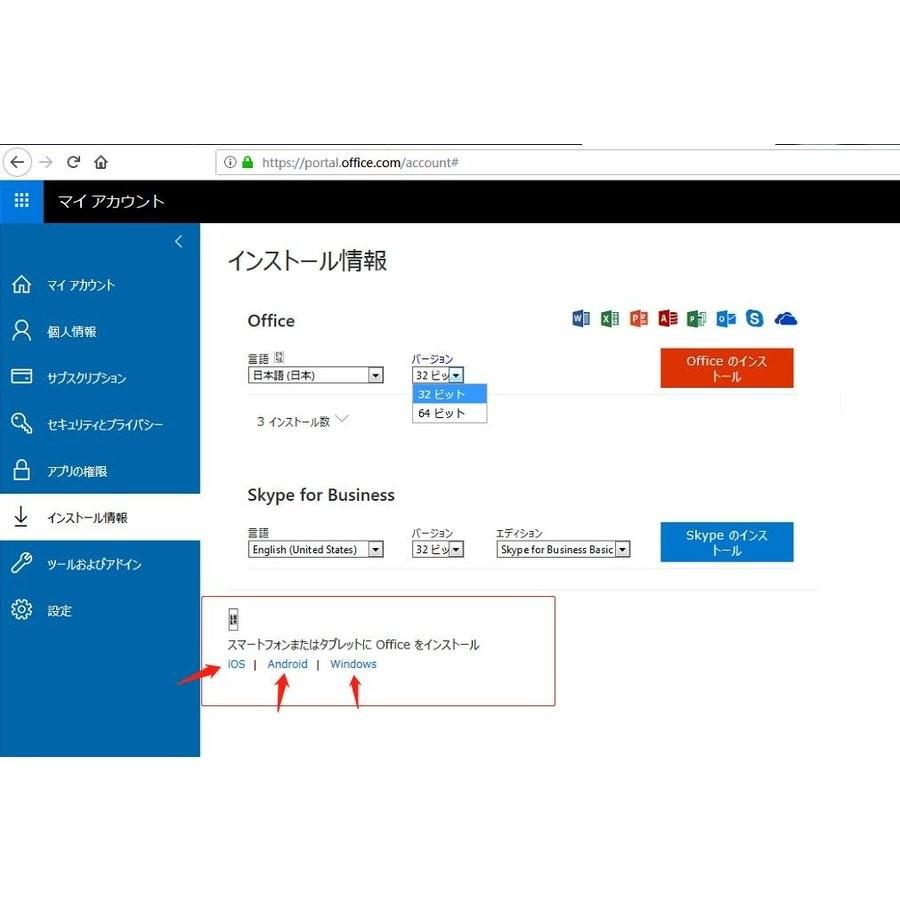Click the Excel icon
900x900 pixels.
[x=610, y=319]
